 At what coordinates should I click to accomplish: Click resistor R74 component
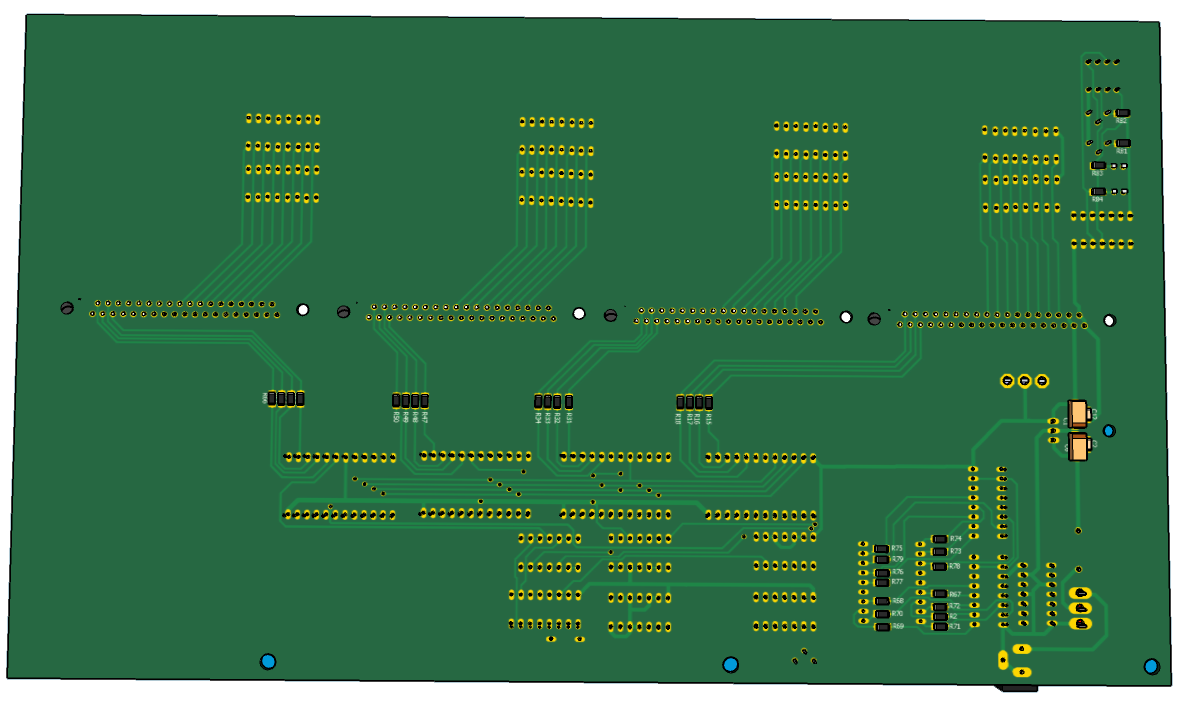tap(939, 539)
